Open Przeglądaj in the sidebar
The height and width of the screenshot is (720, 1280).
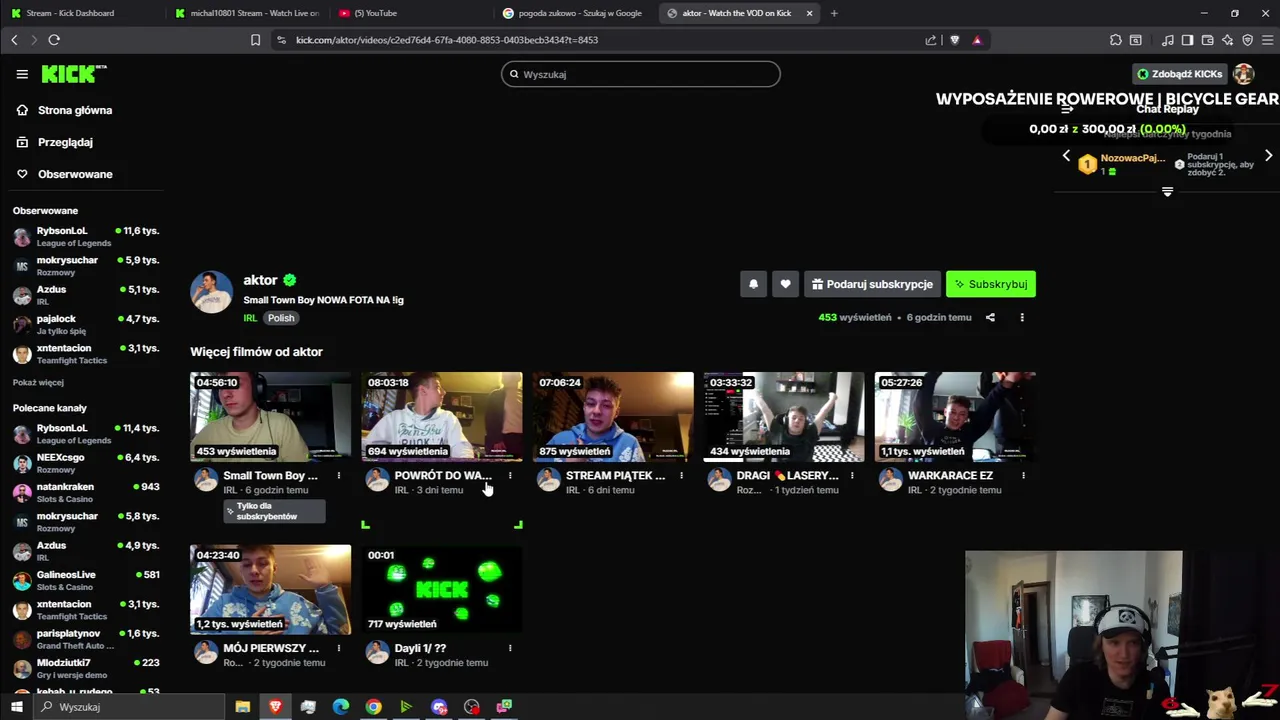click(x=65, y=142)
